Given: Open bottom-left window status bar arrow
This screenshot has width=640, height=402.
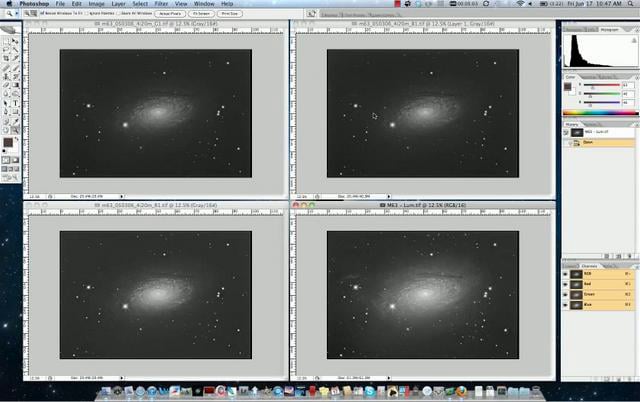Looking at the screenshot, I should (121, 378).
